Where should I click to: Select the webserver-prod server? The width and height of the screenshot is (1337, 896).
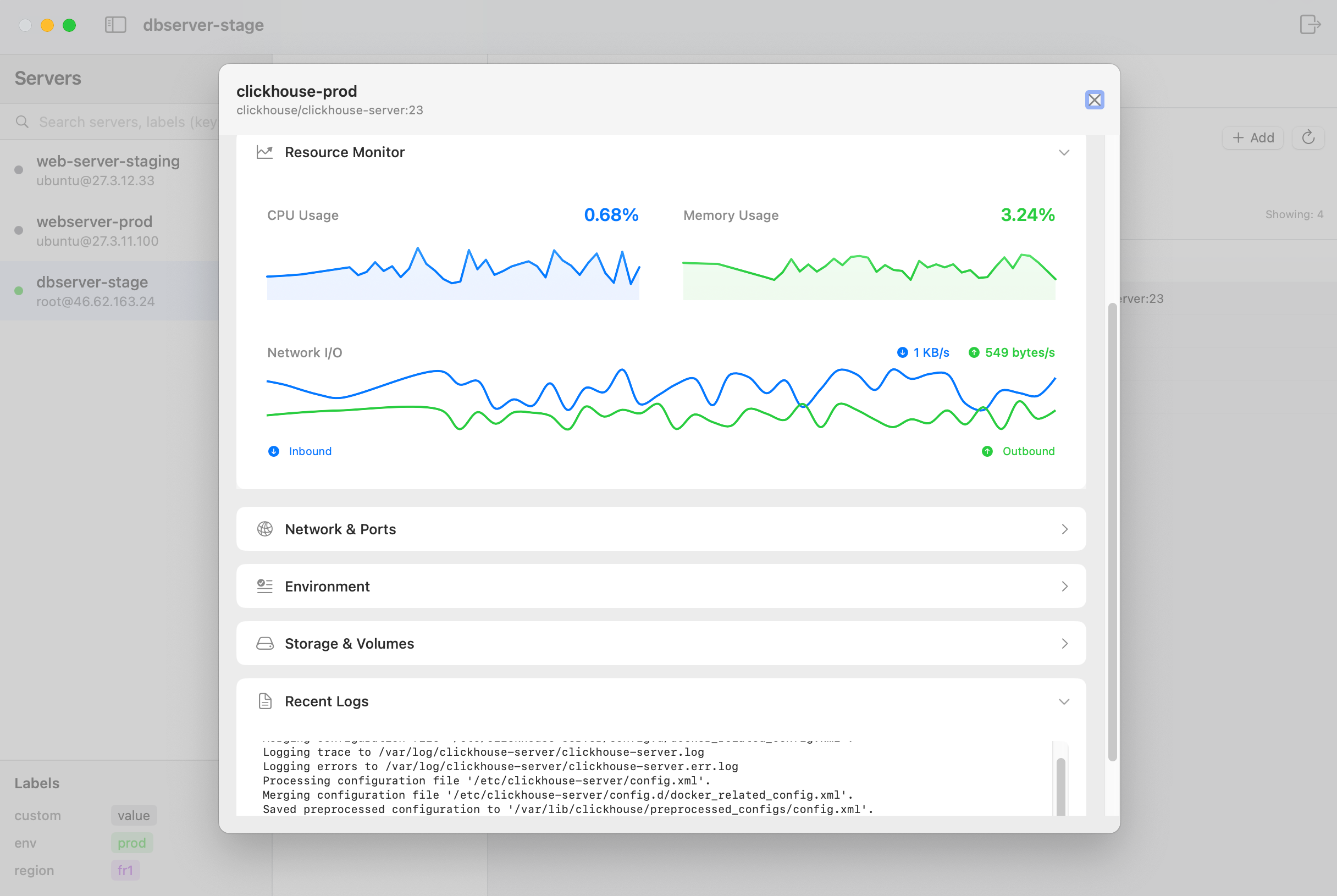click(109, 231)
